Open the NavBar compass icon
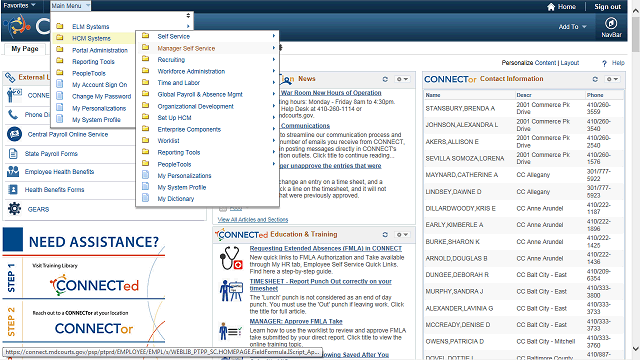 point(611,23)
